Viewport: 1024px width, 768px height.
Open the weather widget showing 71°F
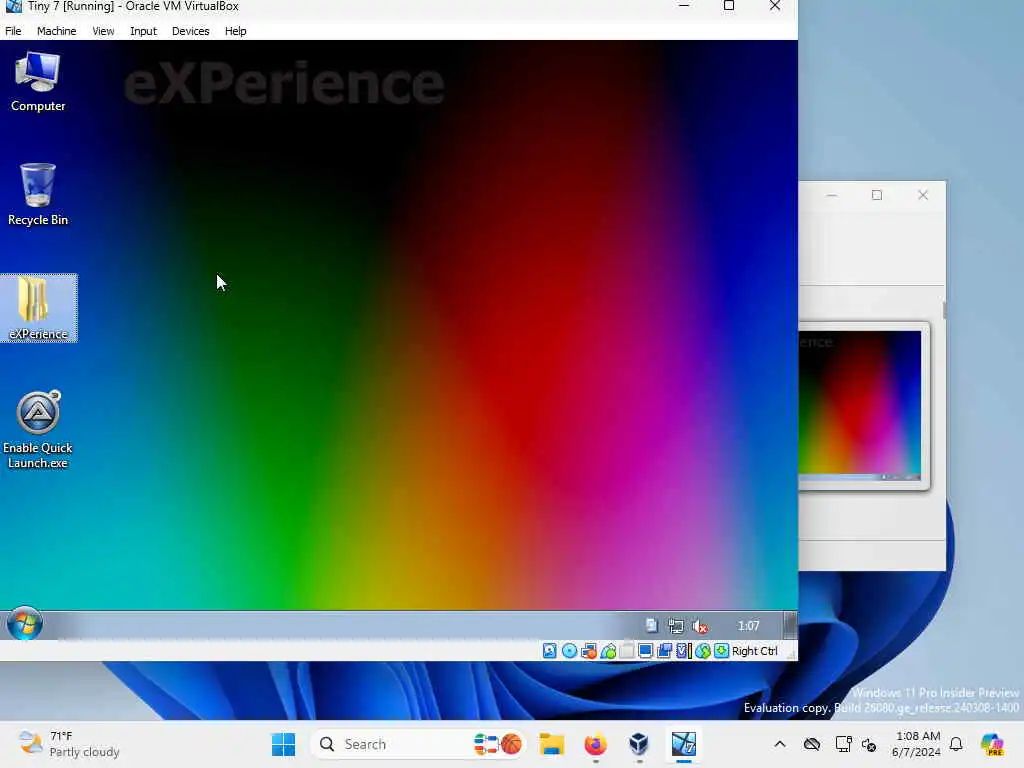pos(69,744)
